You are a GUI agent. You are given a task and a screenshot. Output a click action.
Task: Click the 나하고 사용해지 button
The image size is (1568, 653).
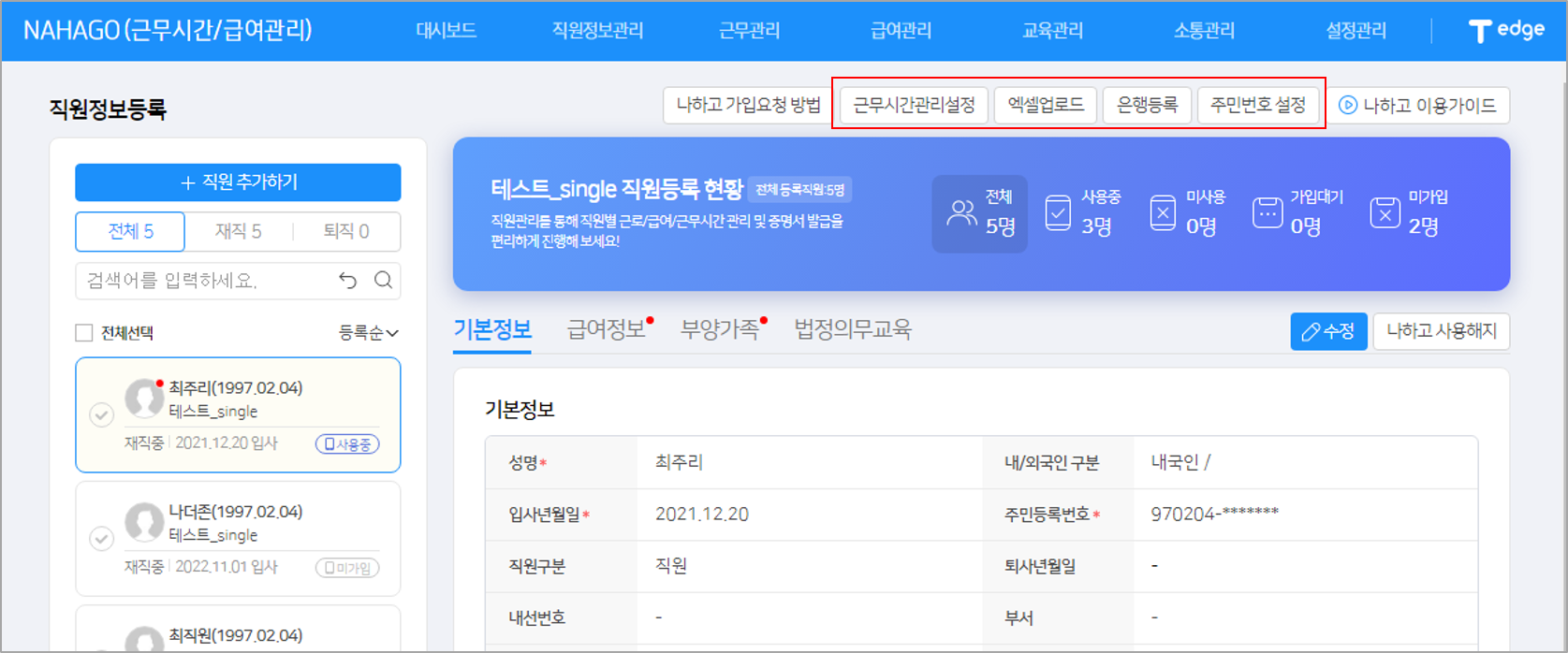(1441, 331)
